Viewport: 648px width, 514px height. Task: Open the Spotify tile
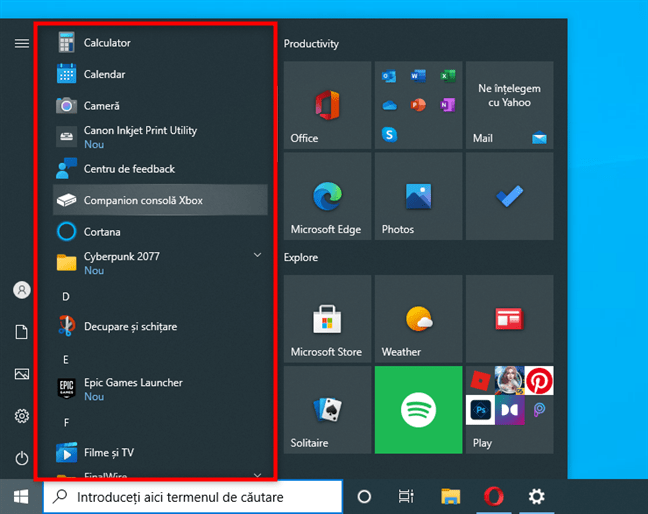(418, 410)
